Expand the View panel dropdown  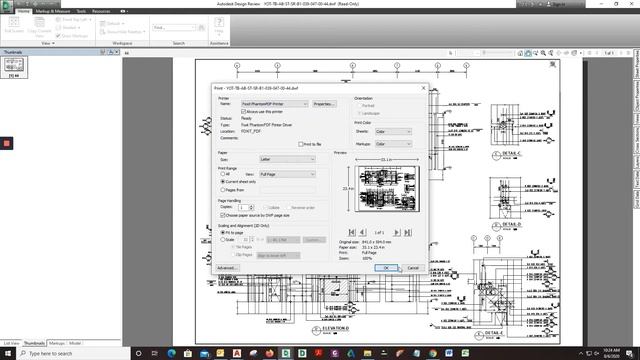tap(48, 43)
